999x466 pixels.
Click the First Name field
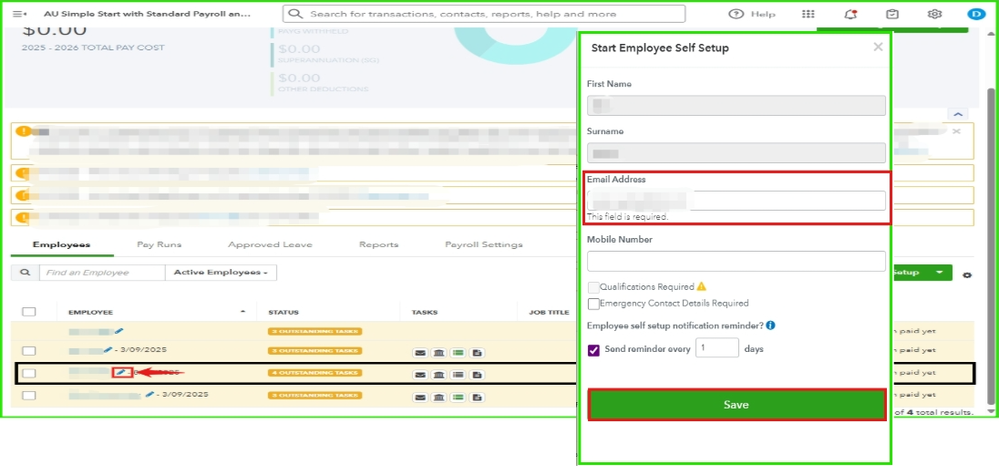[x=736, y=105]
